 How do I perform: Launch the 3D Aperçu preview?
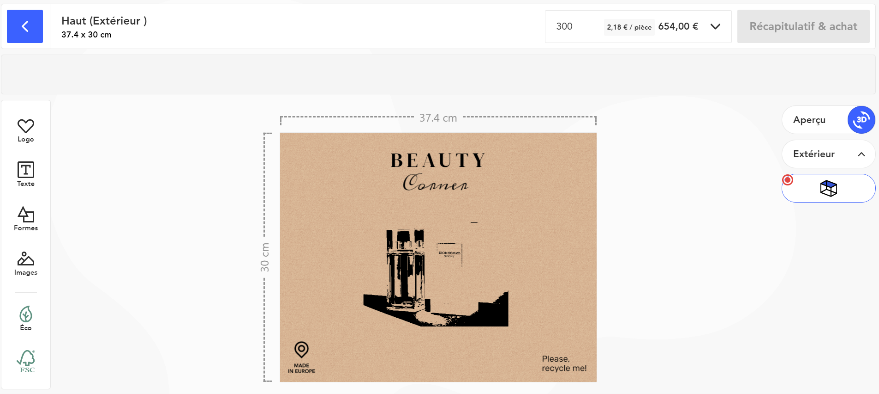(861, 120)
